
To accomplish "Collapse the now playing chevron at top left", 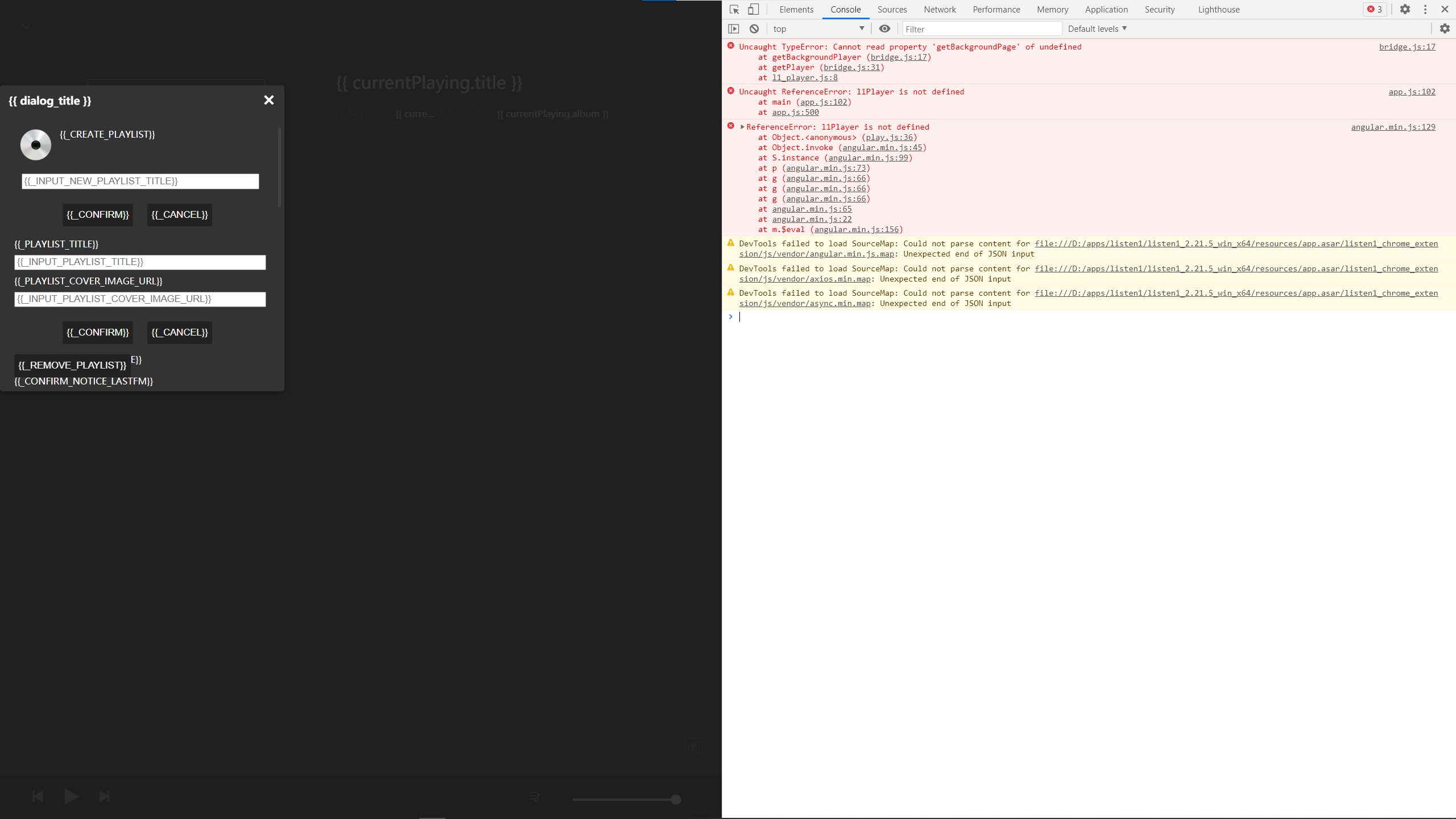I will tap(26, 26).
